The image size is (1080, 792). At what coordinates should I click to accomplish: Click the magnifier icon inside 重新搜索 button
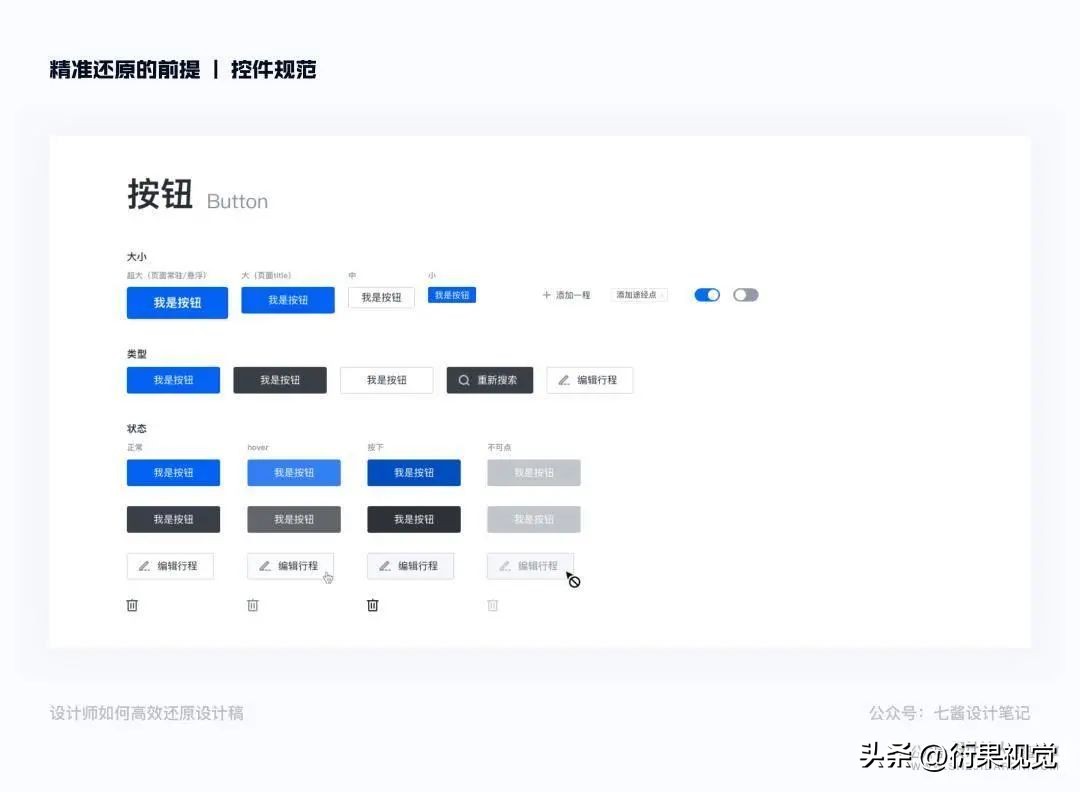[463, 380]
